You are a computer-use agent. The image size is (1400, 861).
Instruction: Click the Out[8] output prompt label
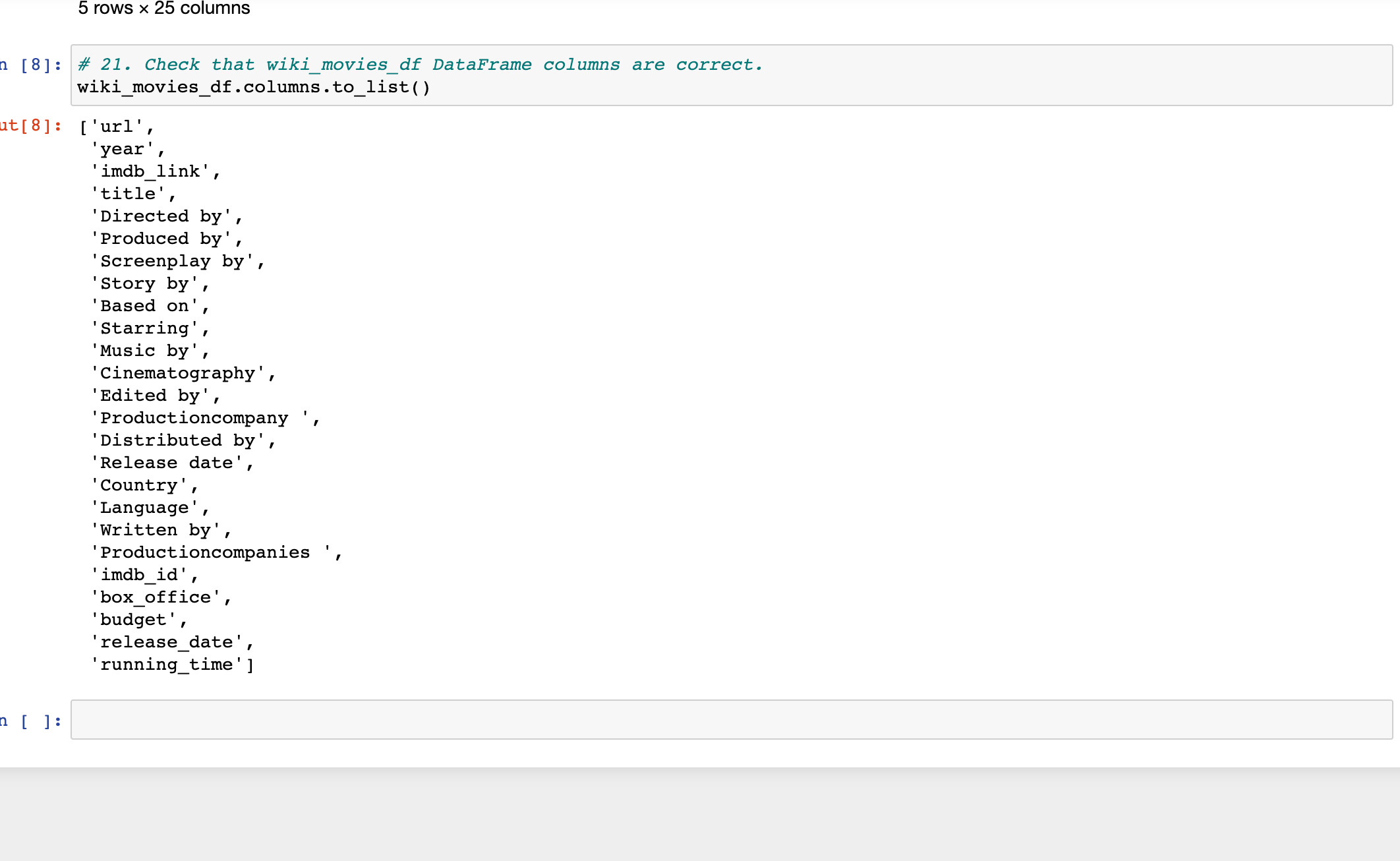(x=32, y=125)
